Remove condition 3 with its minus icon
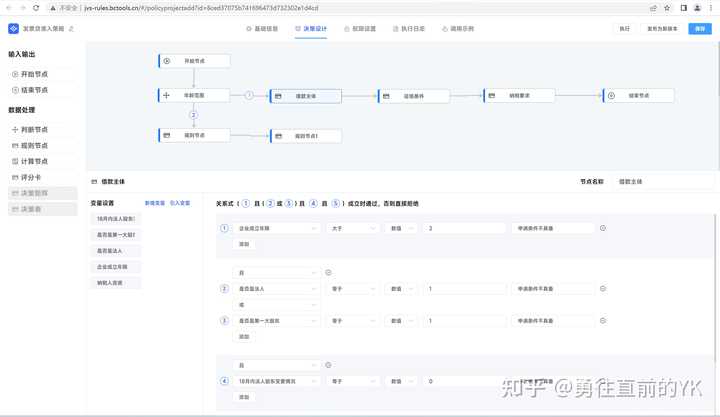 (x=603, y=321)
